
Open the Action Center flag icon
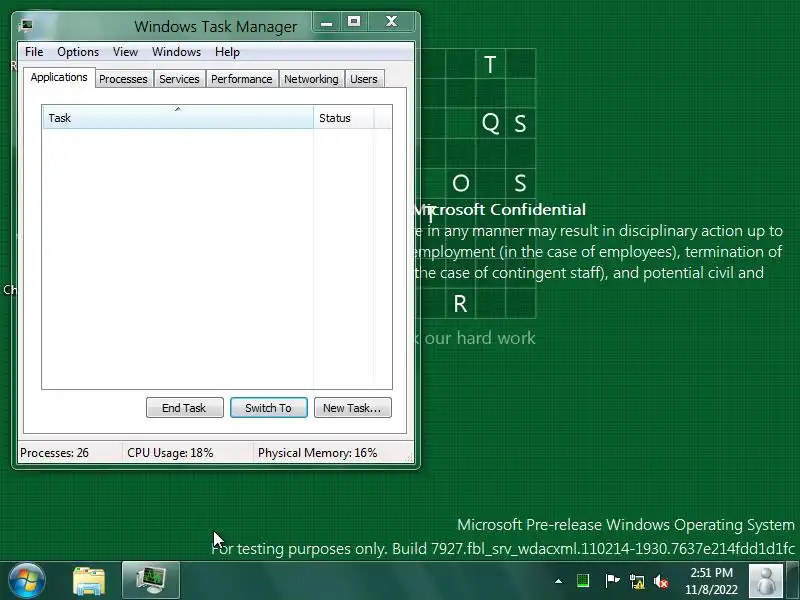[x=611, y=581]
